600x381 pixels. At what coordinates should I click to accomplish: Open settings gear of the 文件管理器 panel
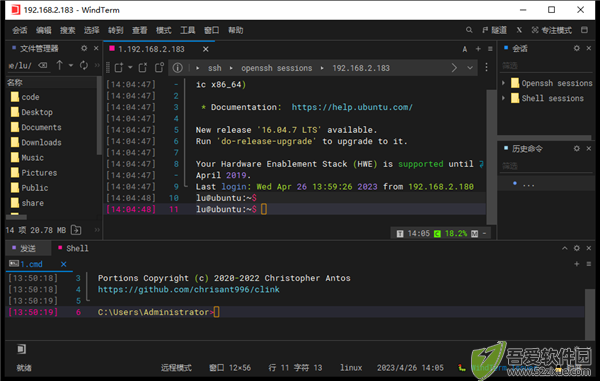84,48
